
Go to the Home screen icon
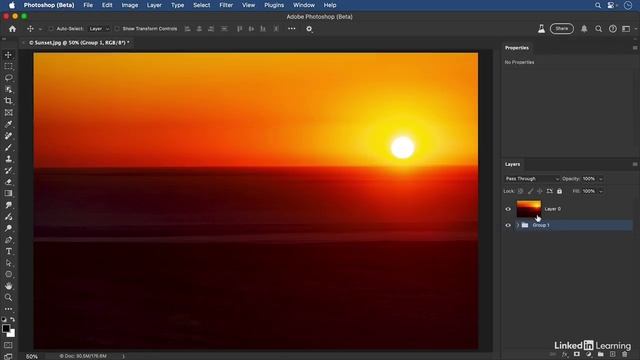[x=12, y=29]
